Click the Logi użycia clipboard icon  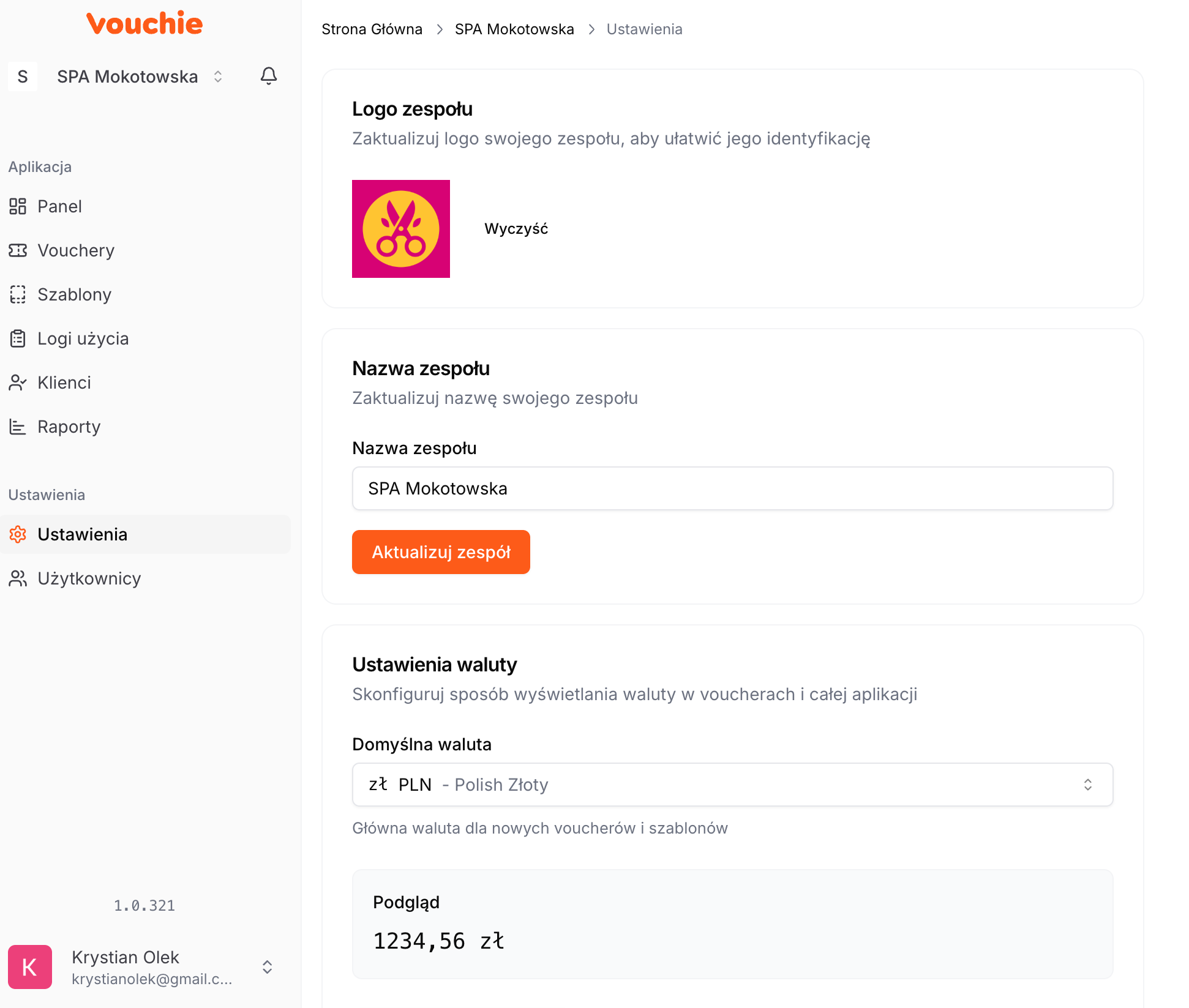tap(18, 338)
